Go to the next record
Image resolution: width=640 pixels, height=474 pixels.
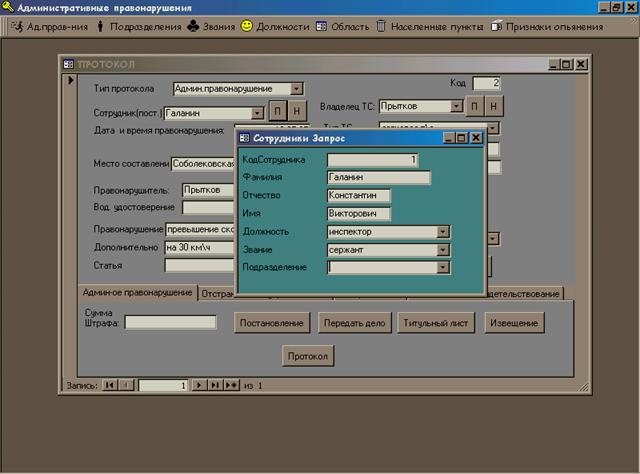(200, 384)
